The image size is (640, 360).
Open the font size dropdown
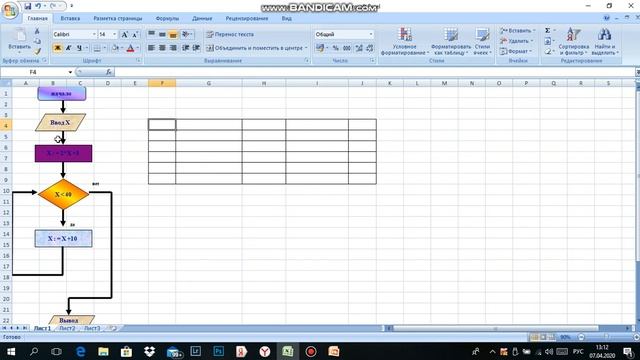tap(114, 34)
